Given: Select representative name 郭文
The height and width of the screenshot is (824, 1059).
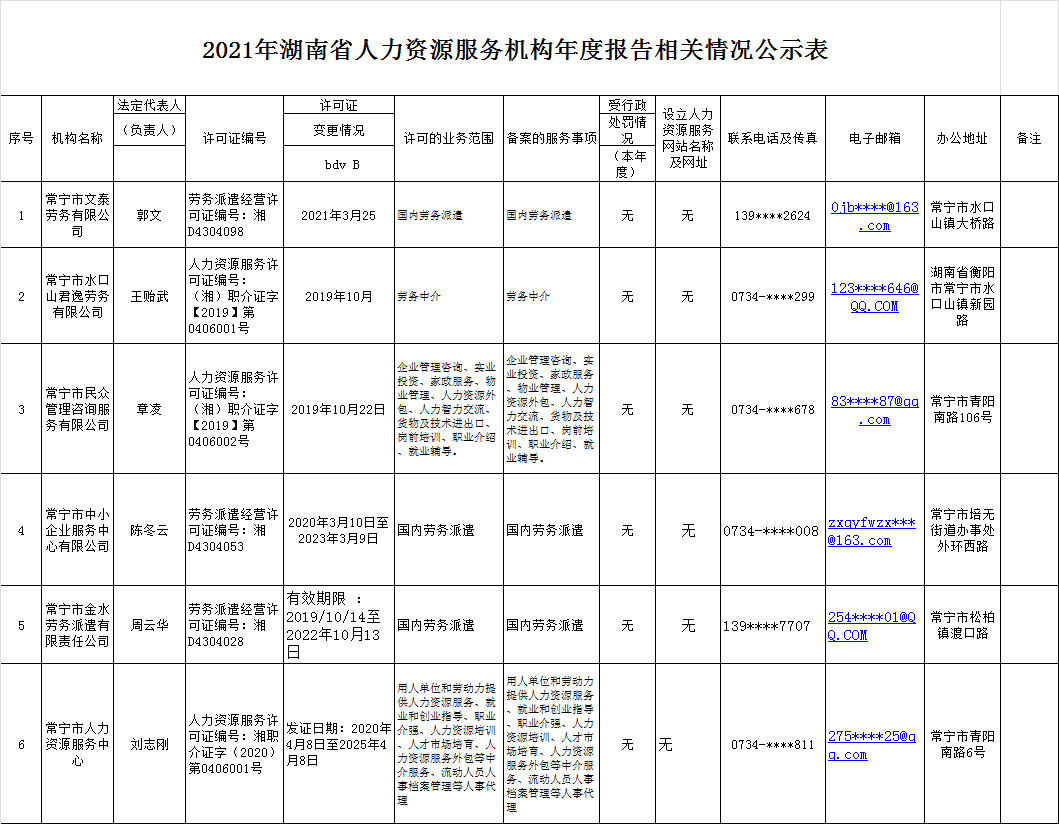Looking at the screenshot, I should pyautogui.click(x=149, y=215).
